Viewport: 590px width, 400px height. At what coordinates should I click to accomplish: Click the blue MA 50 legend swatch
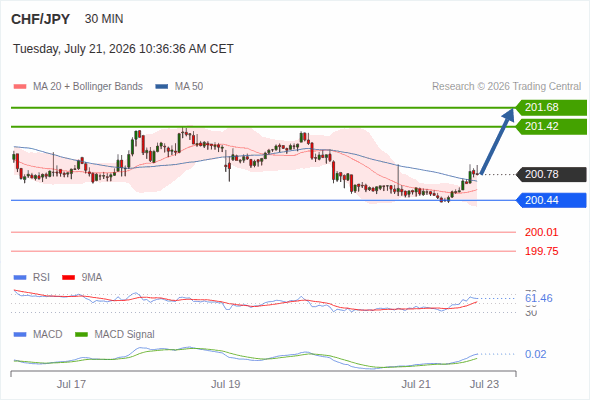162,87
